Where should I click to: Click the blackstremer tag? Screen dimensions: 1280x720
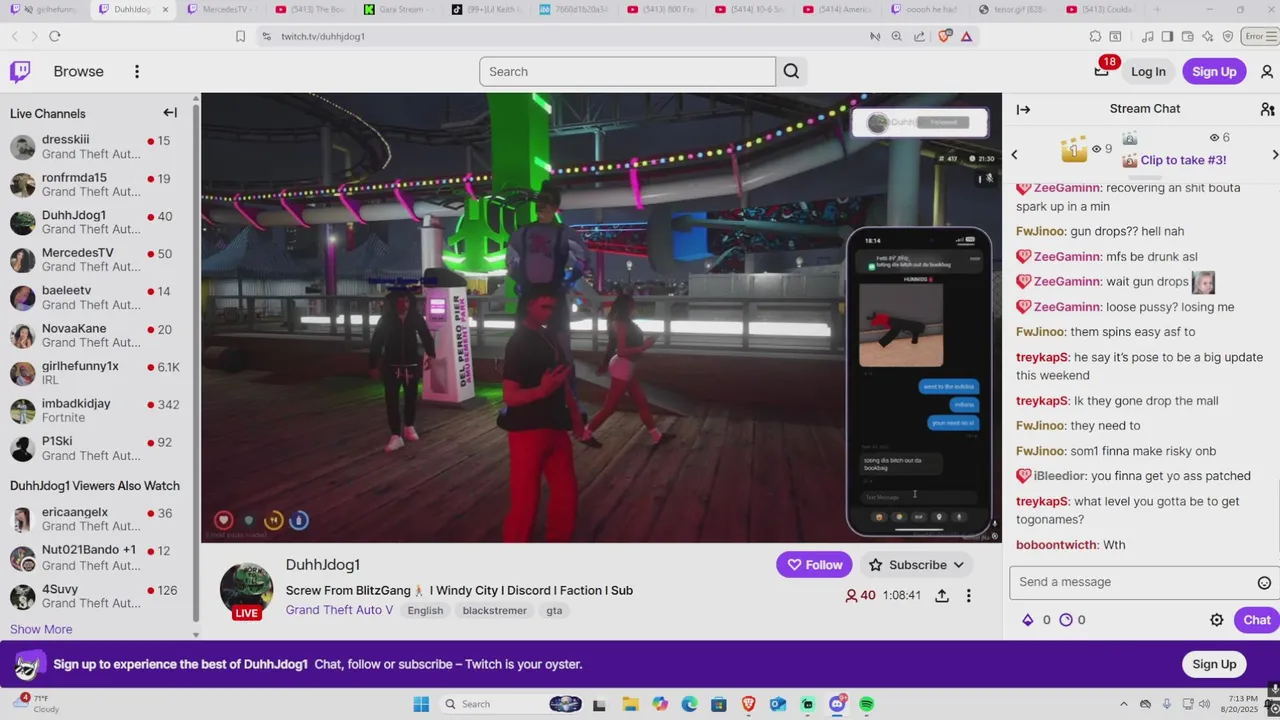494,610
